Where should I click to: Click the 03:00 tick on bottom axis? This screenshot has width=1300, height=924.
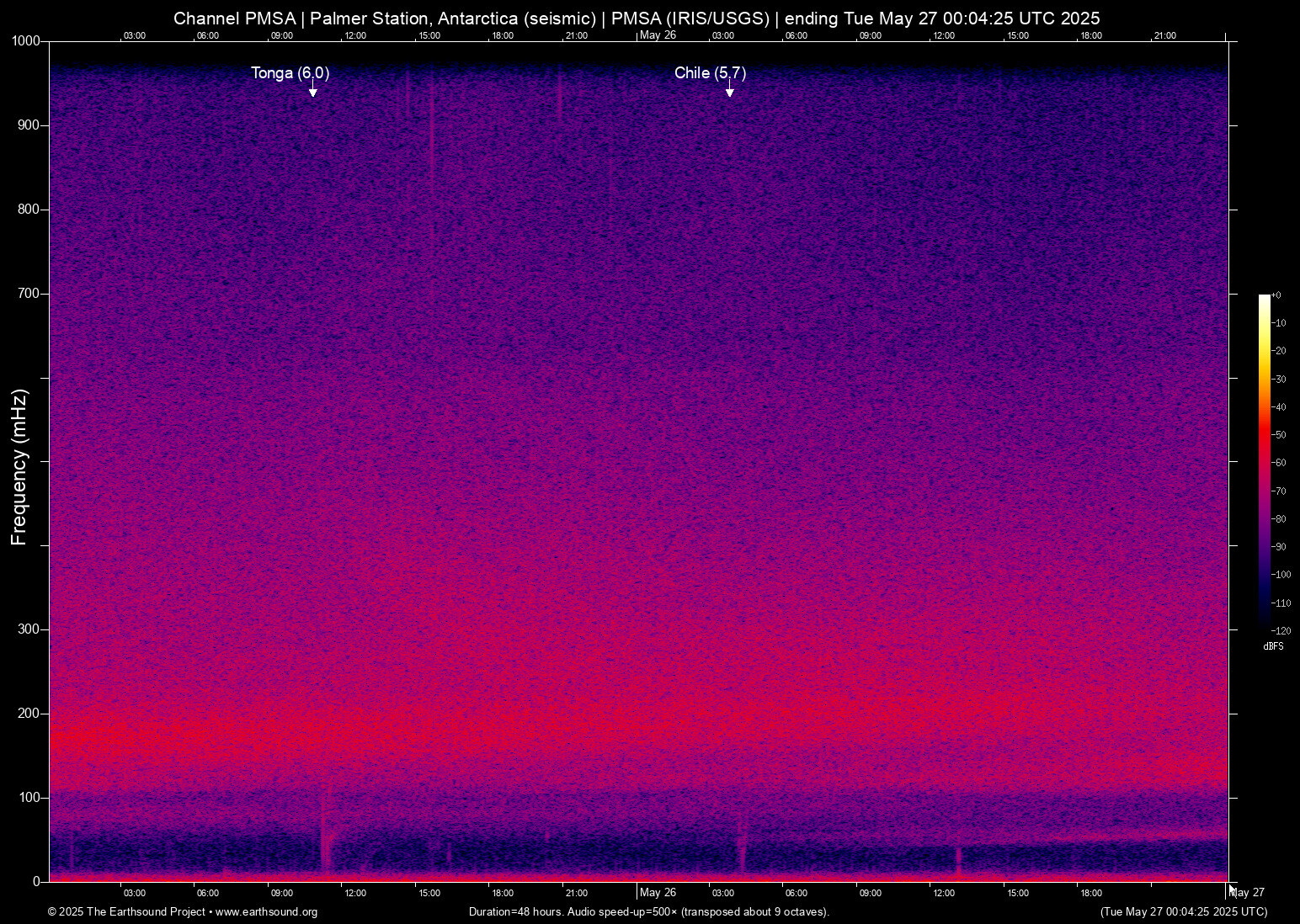(x=134, y=892)
